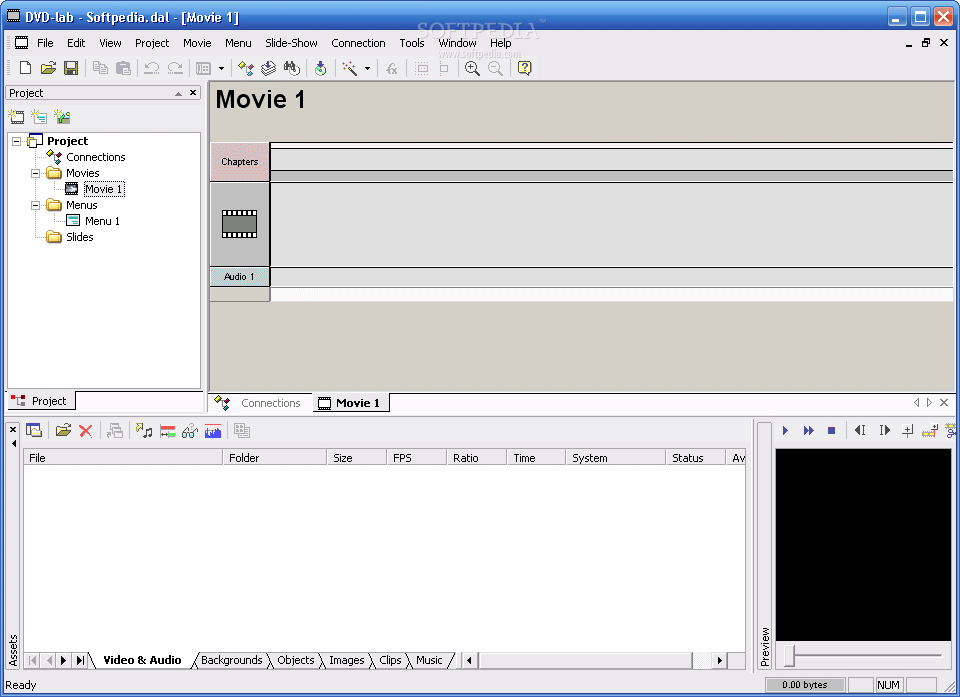The height and width of the screenshot is (697, 960).
Task: Switch to the Music assets tab
Action: pyautogui.click(x=429, y=660)
